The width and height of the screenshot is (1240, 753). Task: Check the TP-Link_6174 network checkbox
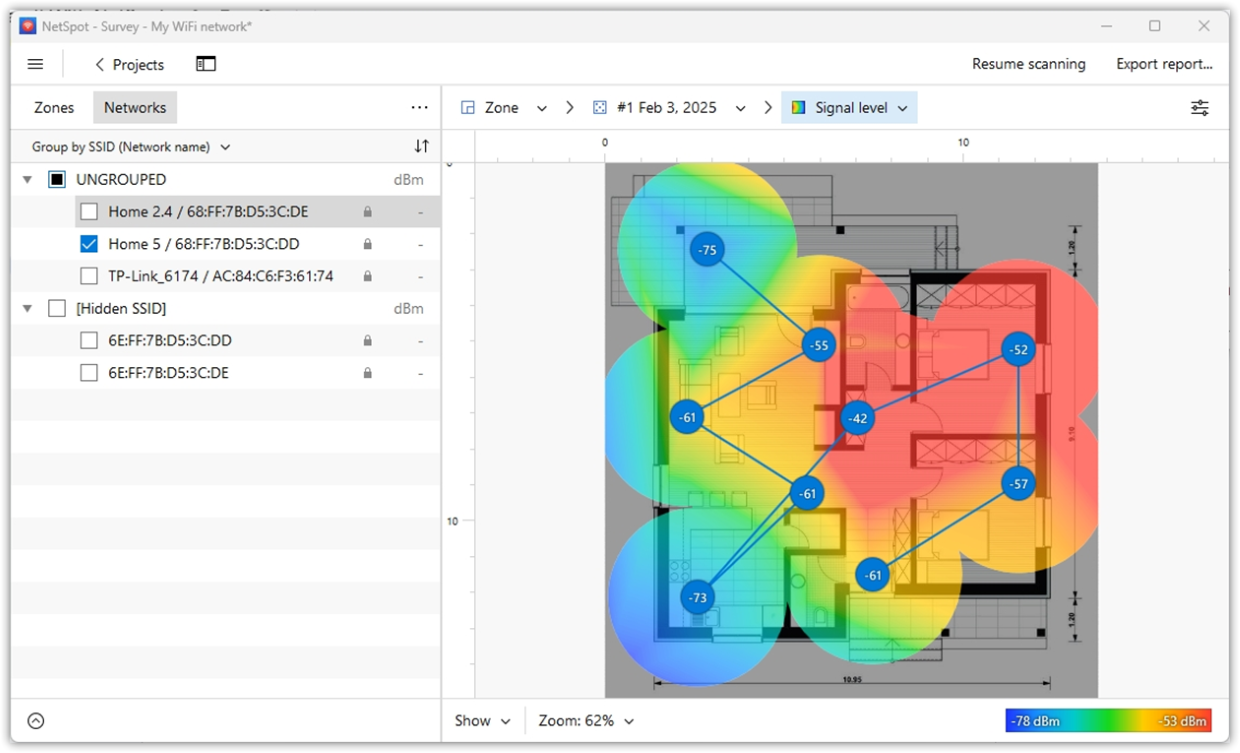(x=89, y=276)
